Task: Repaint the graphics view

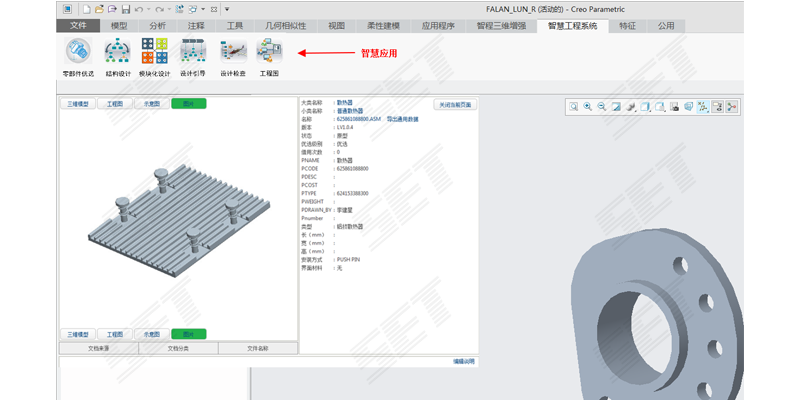Action: tap(616, 106)
